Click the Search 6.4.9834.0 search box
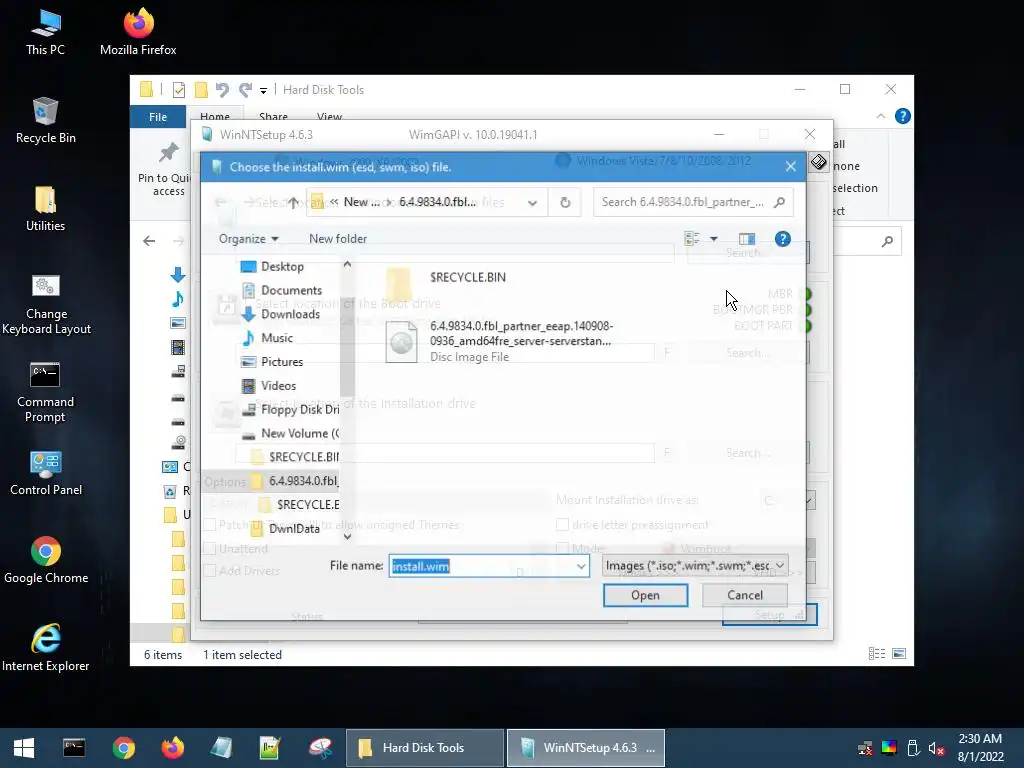This screenshot has width=1024, height=768. [x=693, y=202]
